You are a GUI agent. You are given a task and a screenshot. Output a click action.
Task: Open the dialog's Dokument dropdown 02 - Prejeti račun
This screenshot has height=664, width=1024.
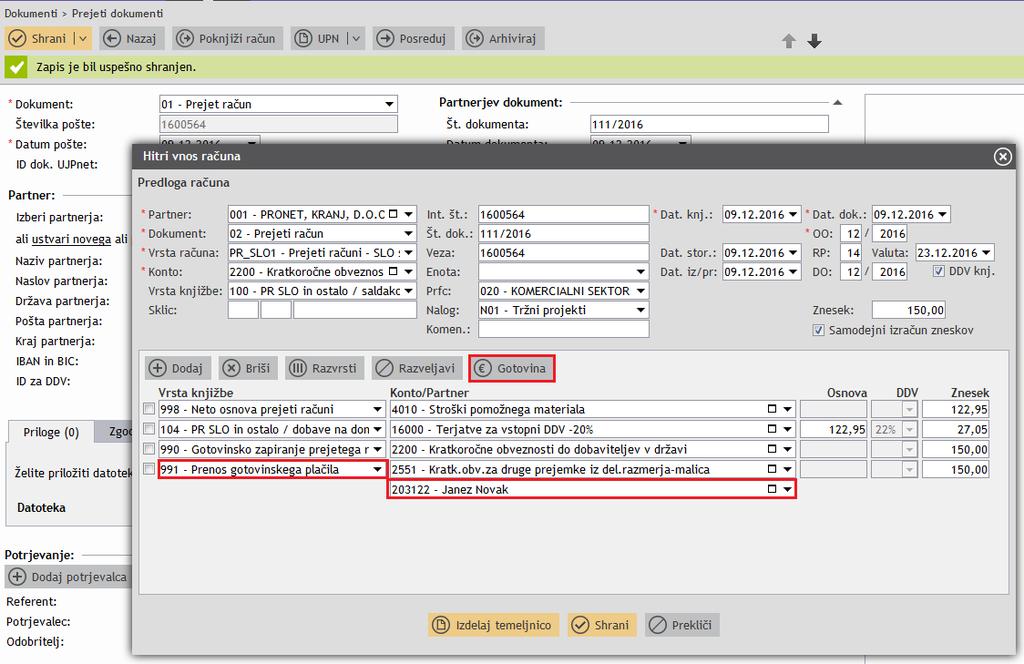(408, 233)
